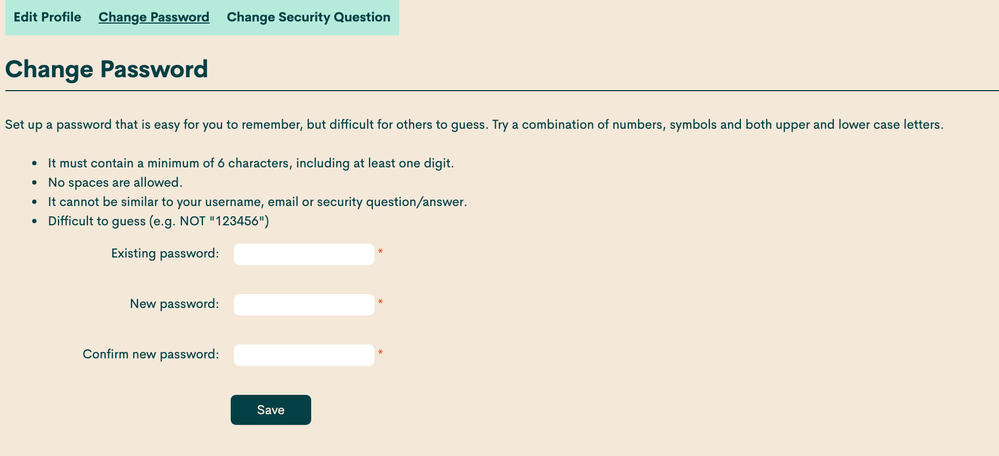This screenshot has height=456, width=999.
Task: Click the "New password:" label
Action: (x=174, y=304)
